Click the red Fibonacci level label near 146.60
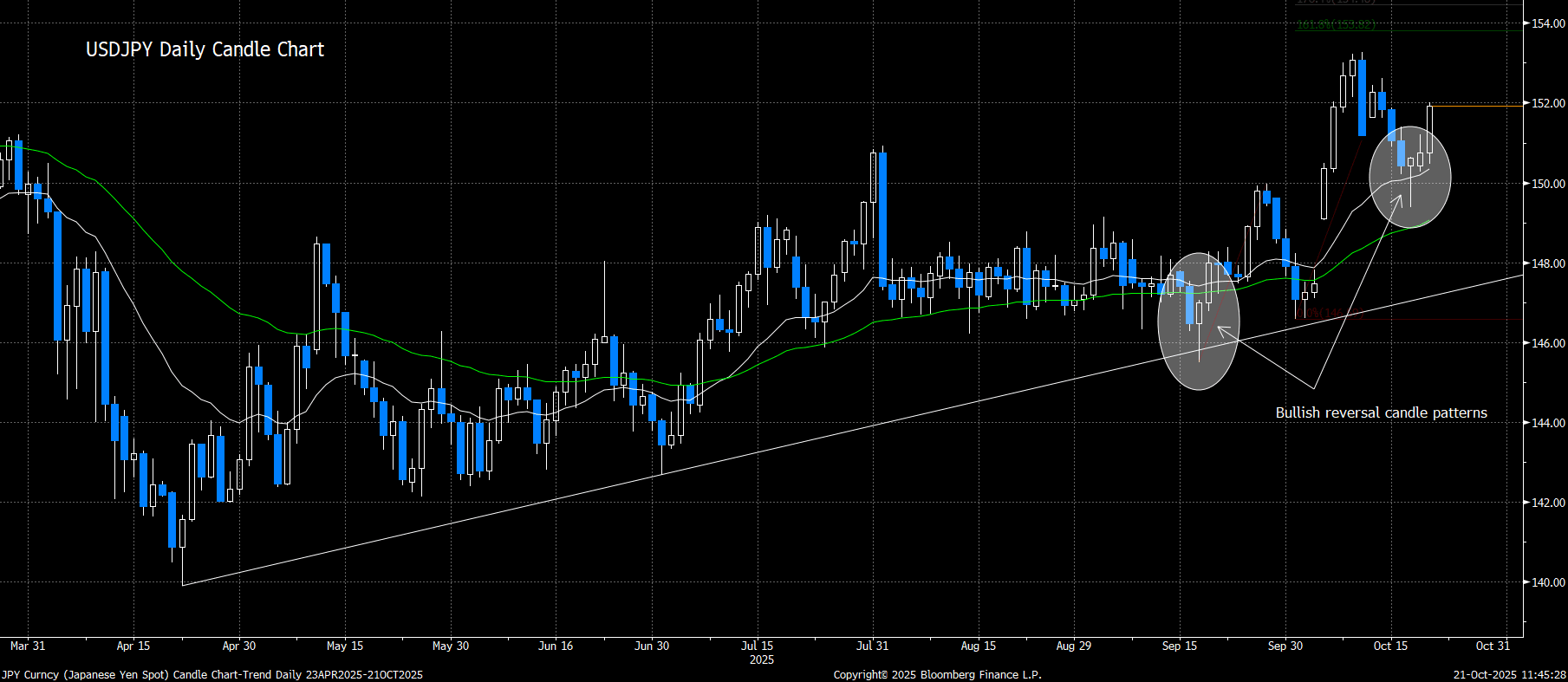 pyautogui.click(x=1330, y=314)
